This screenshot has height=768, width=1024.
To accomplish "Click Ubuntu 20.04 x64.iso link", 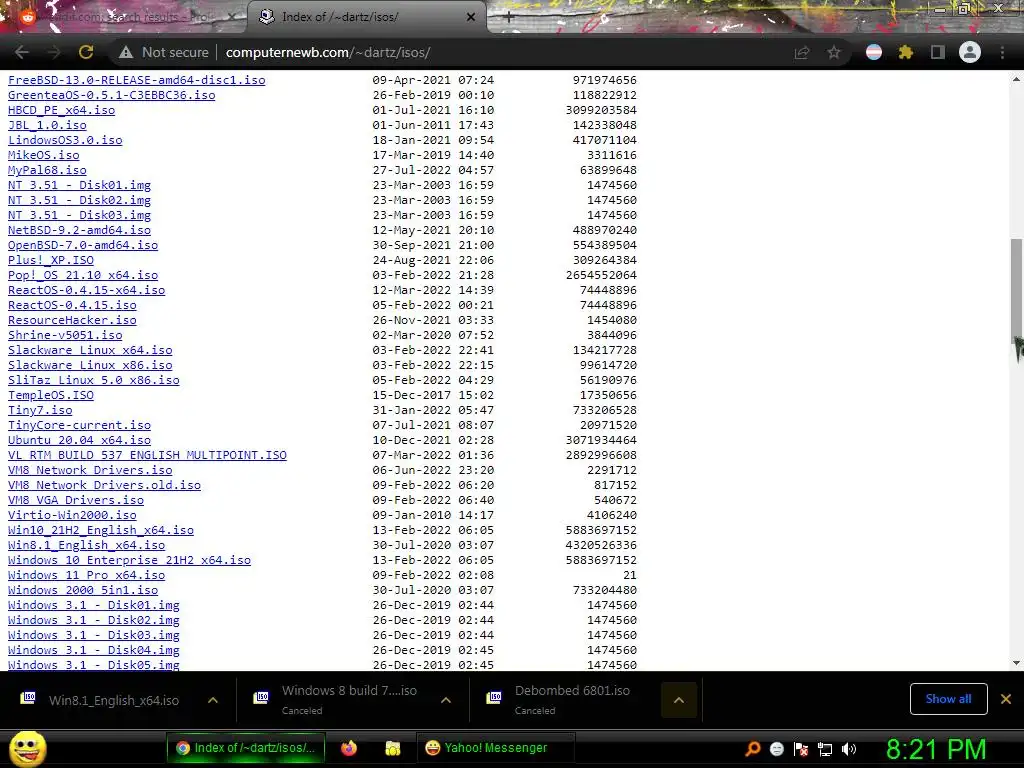I will point(79,441).
